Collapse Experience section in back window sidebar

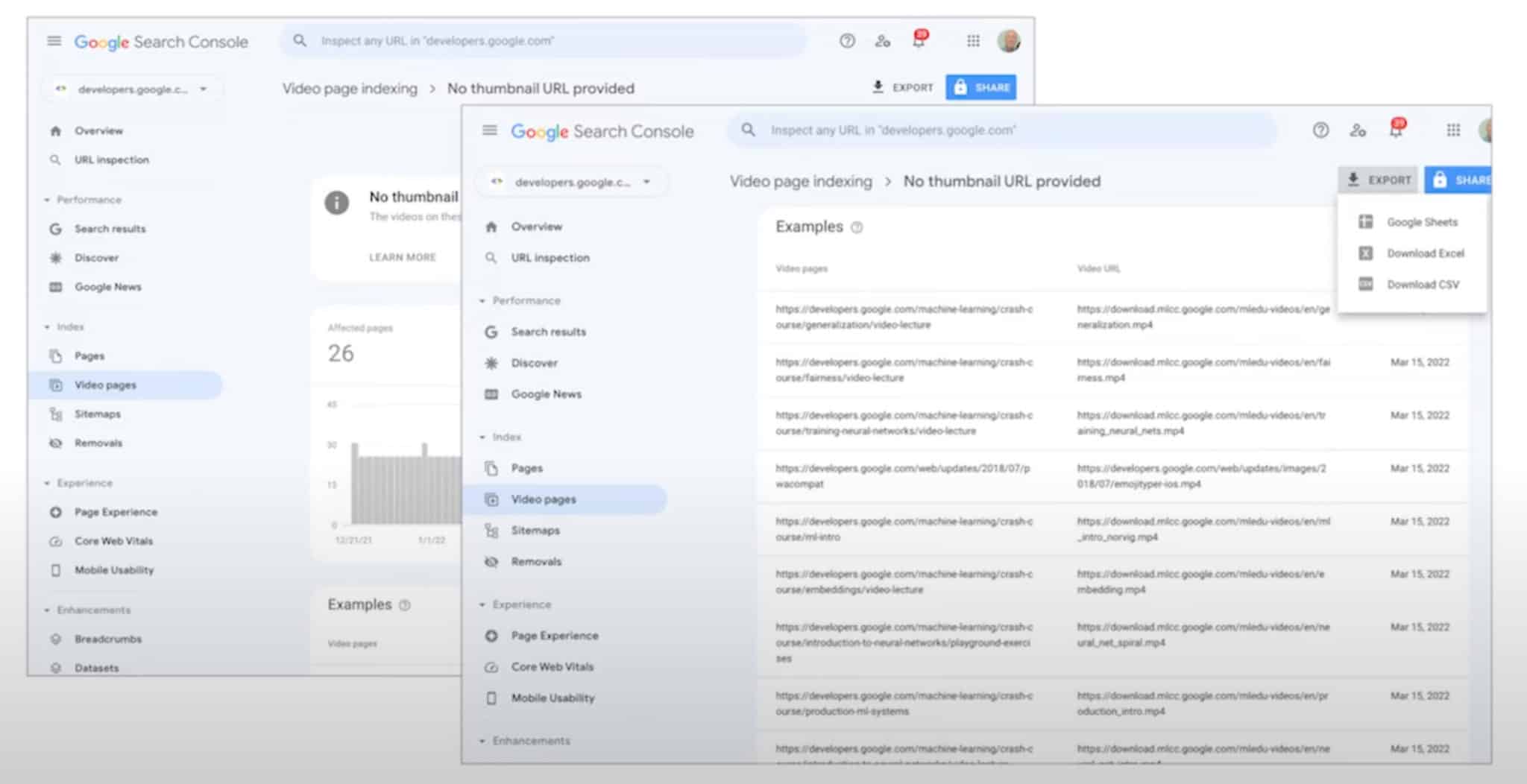tap(47, 483)
